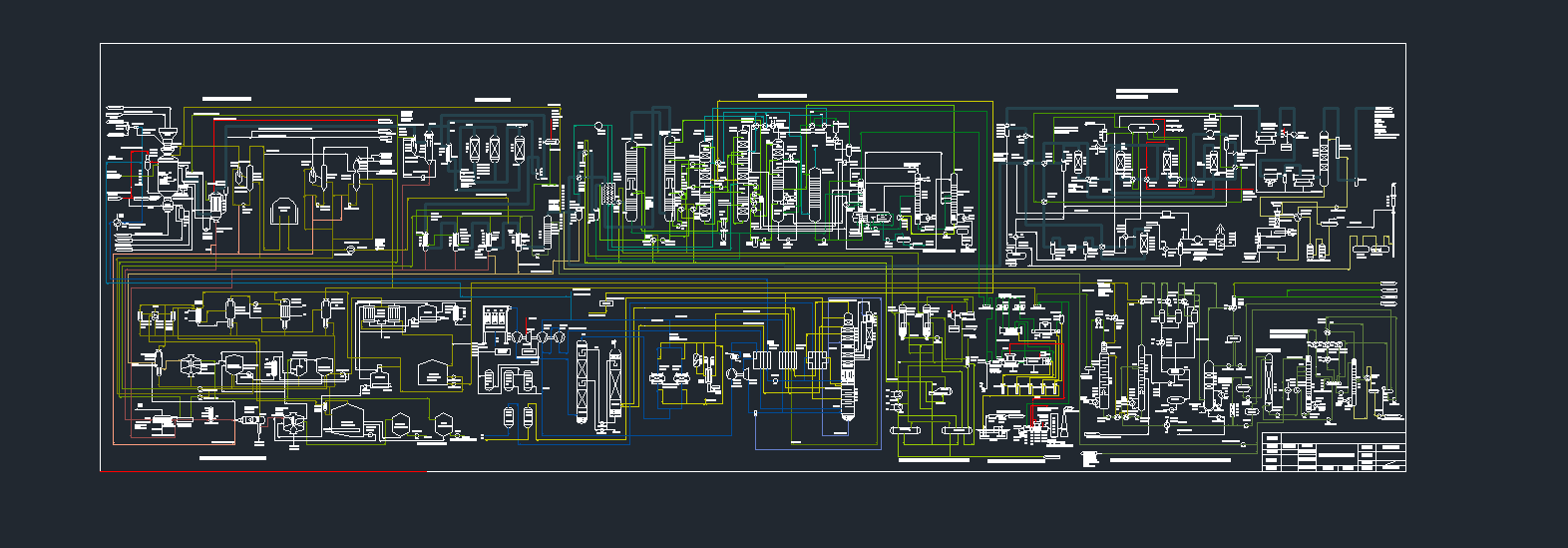1568x548 pixels.
Task: Select the horizontal drum at top of upper-right unit
Action: tap(1136, 126)
